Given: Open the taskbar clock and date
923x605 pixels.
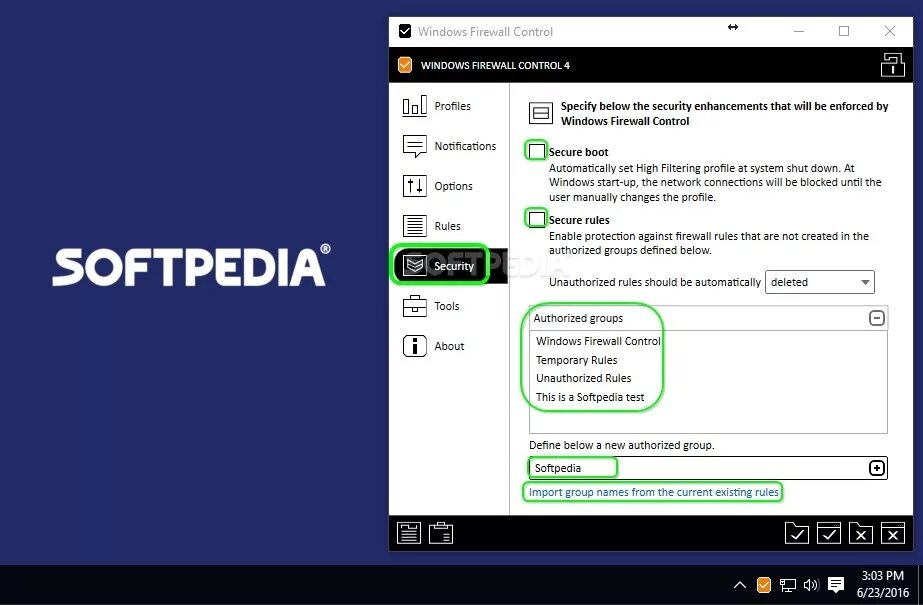Looking at the screenshot, I should [x=882, y=584].
